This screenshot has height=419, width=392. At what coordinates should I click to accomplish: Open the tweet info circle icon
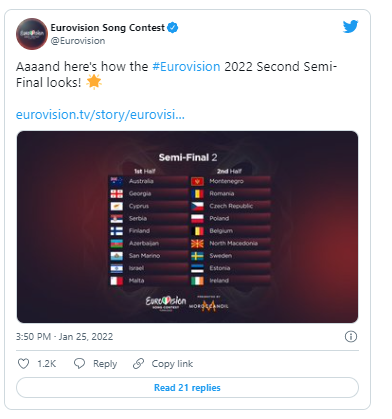351,336
